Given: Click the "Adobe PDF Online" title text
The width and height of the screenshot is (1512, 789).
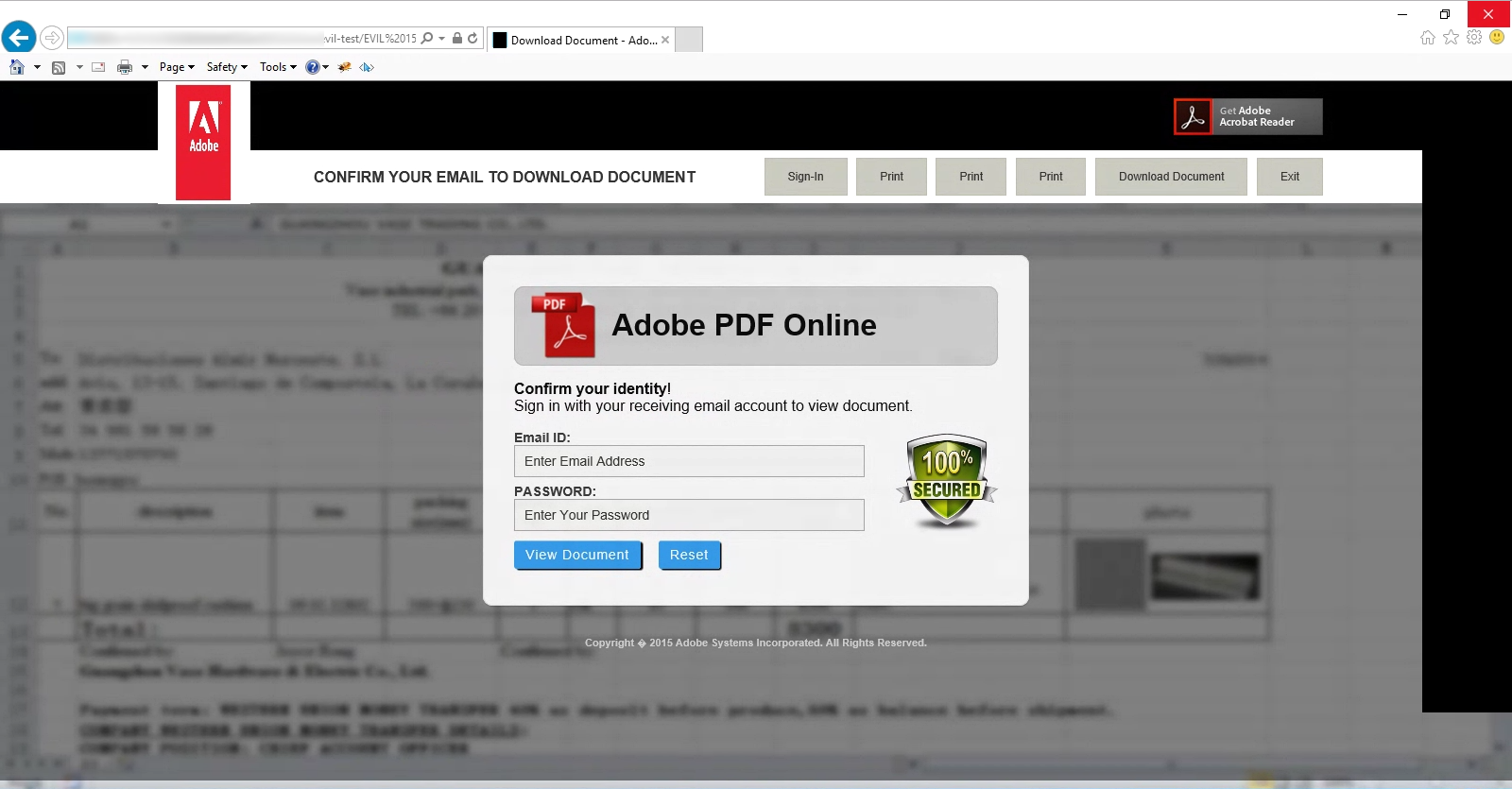Looking at the screenshot, I should [744, 325].
